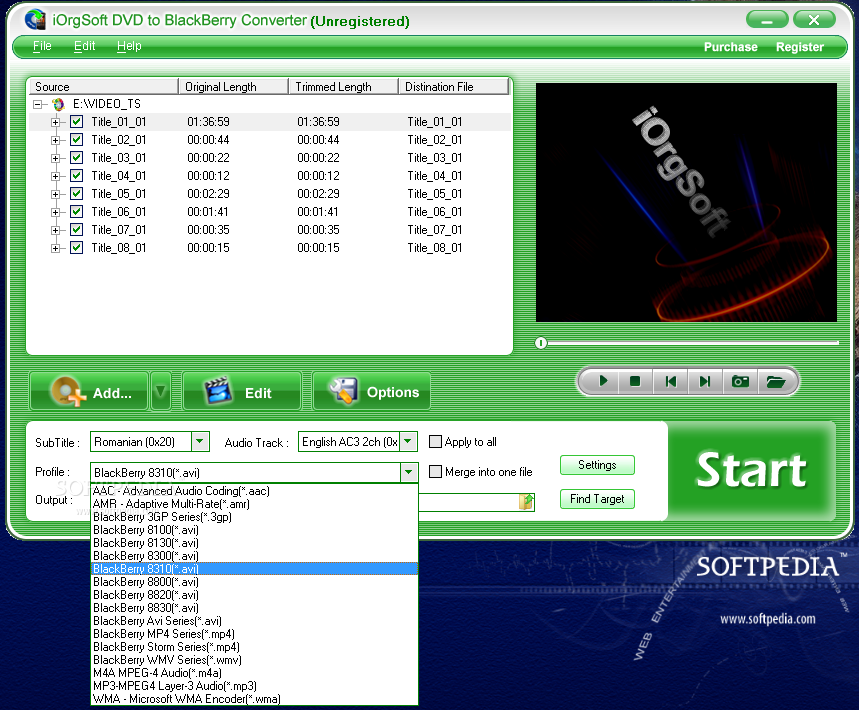Jump to the previous chapter
The width and height of the screenshot is (859, 710).
pos(670,381)
